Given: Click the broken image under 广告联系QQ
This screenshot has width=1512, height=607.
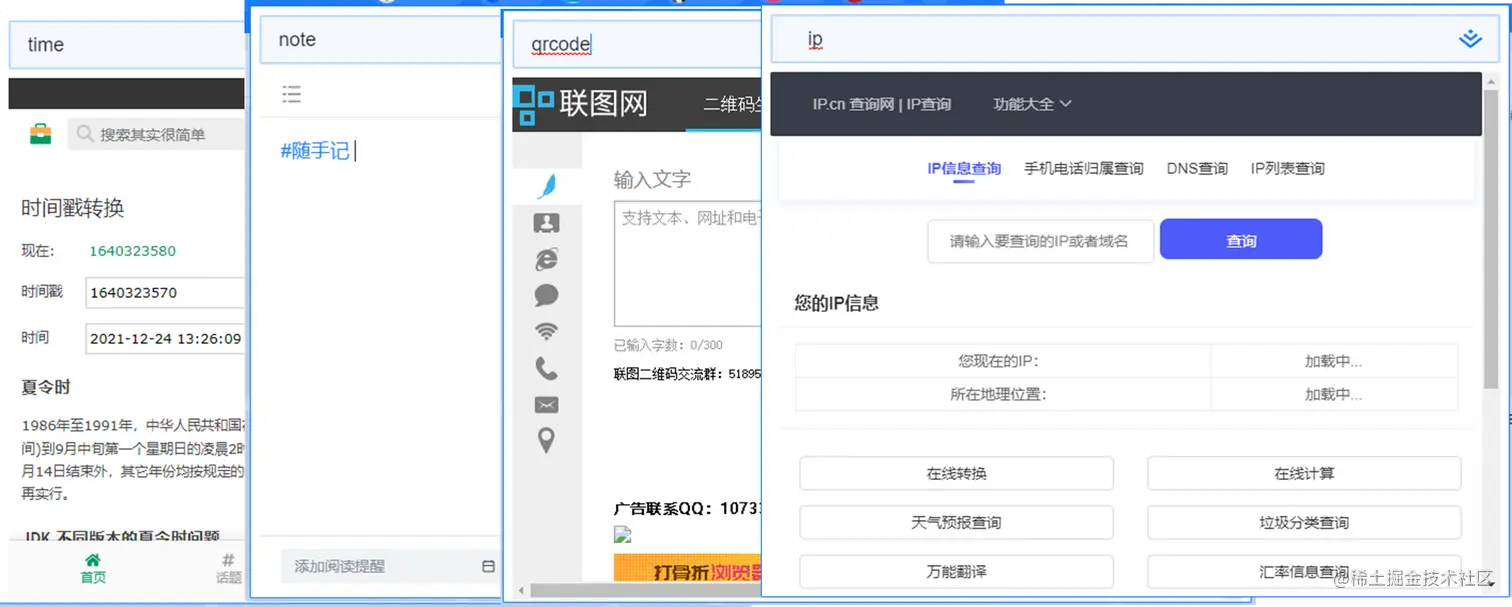Looking at the screenshot, I should coord(622,534).
